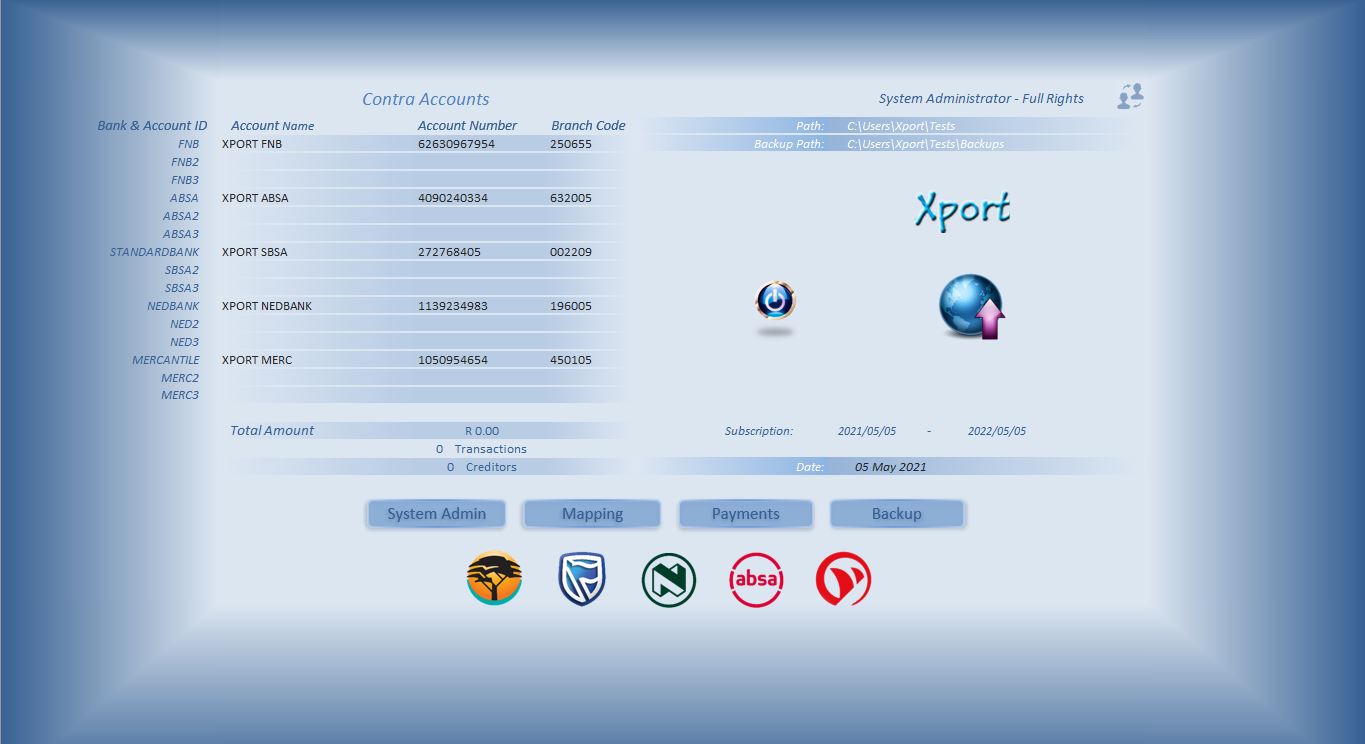Click the FNB bank logo icon
This screenshot has height=744, width=1365.
(x=494, y=578)
